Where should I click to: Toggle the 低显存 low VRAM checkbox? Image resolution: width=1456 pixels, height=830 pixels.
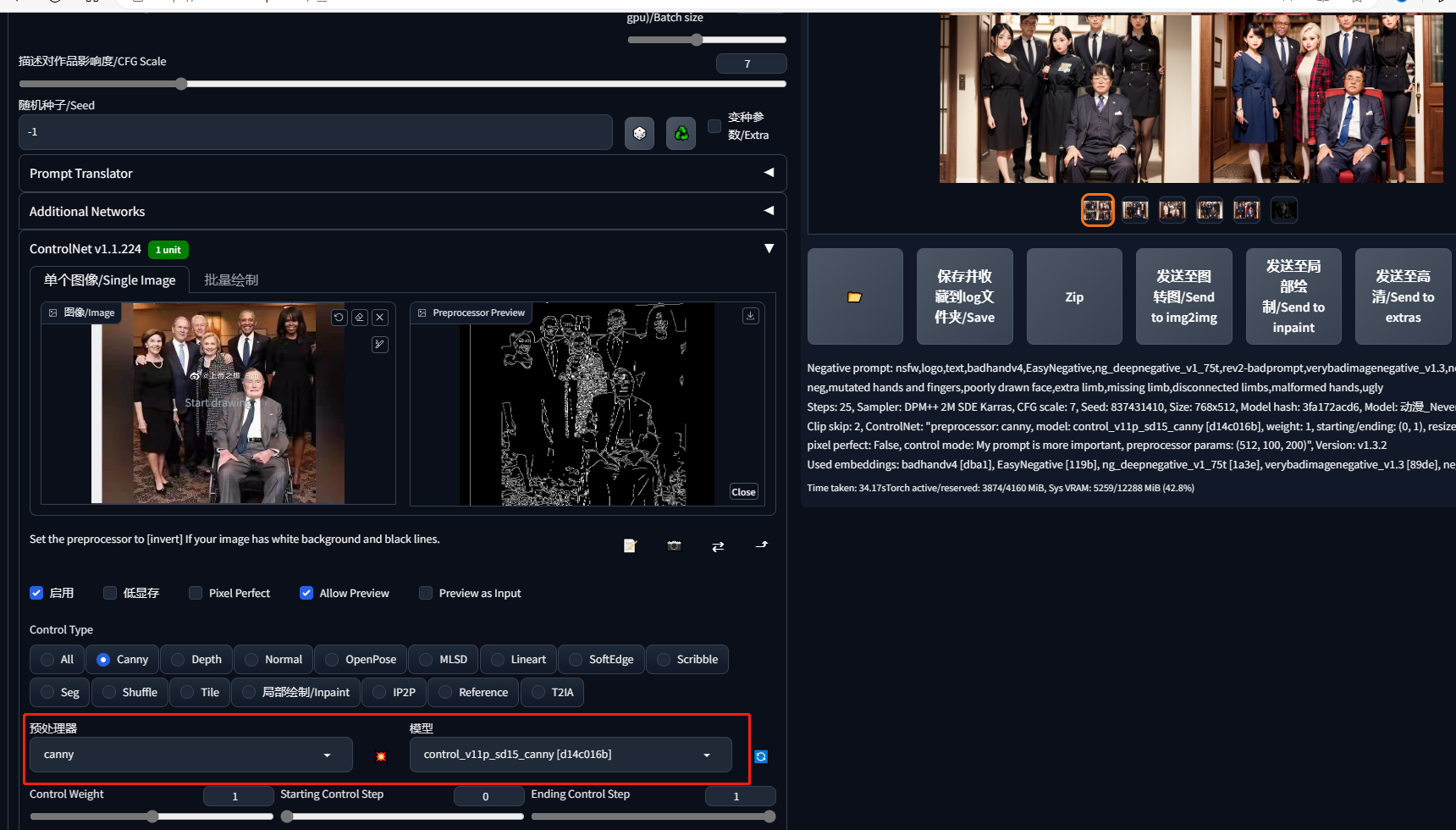click(x=110, y=593)
